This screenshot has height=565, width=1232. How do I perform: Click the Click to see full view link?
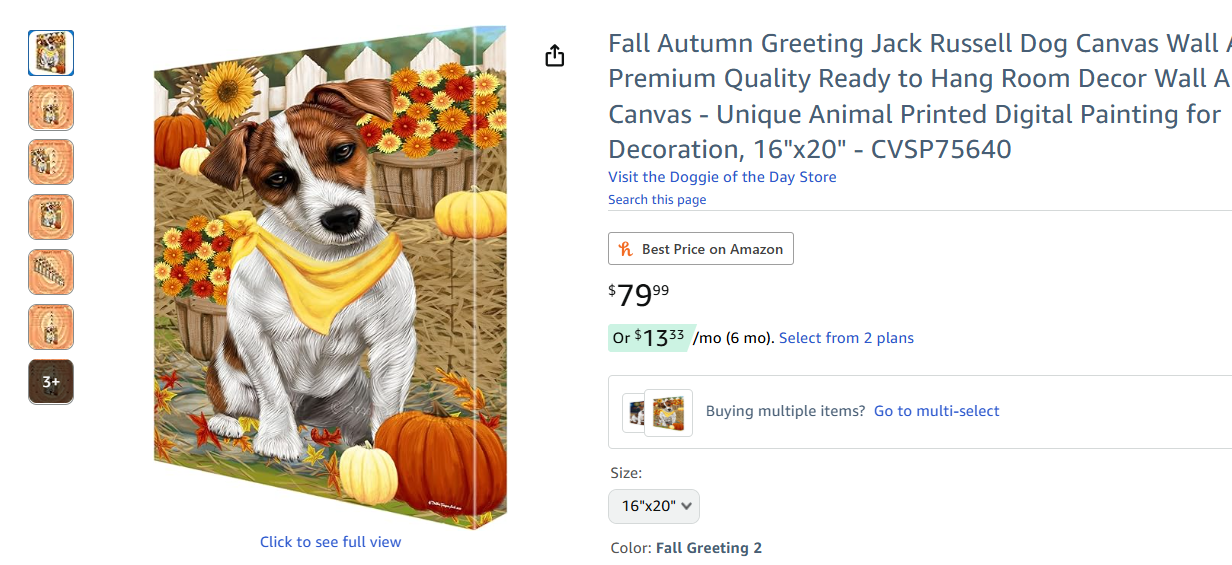click(x=330, y=542)
